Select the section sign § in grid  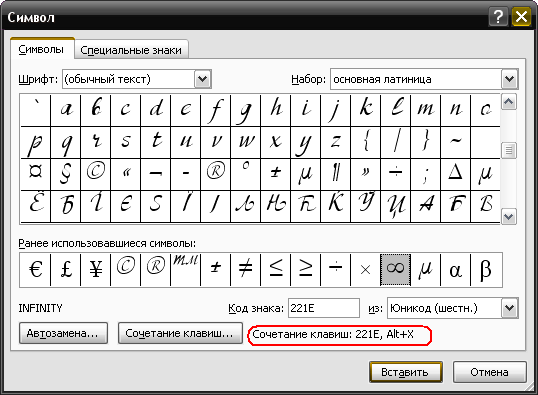pyautogui.click(x=66, y=174)
